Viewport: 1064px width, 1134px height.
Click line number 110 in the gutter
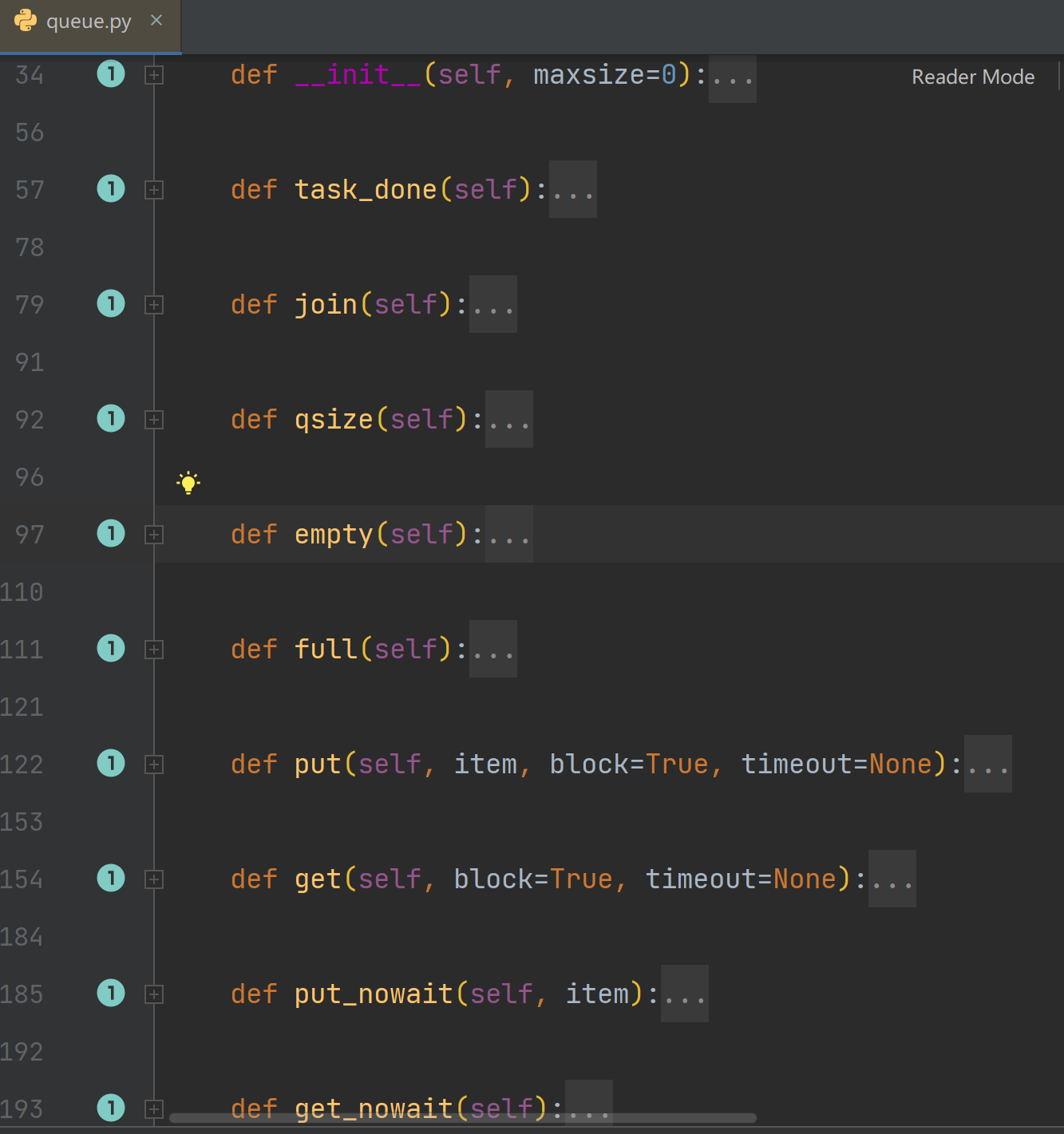(x=22, y=592)
